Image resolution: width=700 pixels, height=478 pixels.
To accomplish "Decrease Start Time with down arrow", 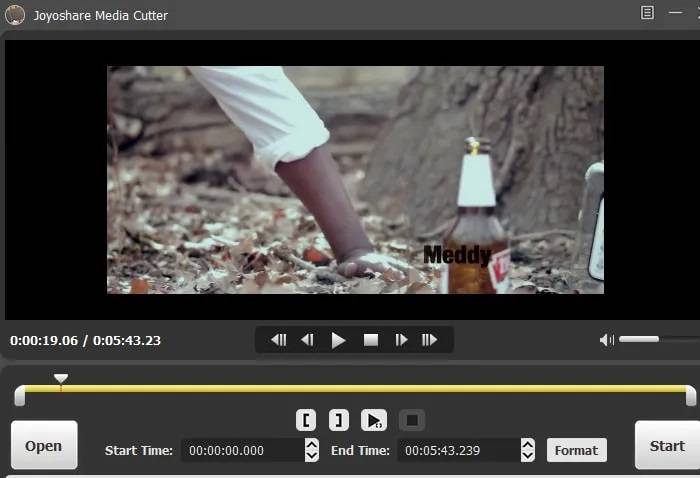I will [x=312, y=456].
